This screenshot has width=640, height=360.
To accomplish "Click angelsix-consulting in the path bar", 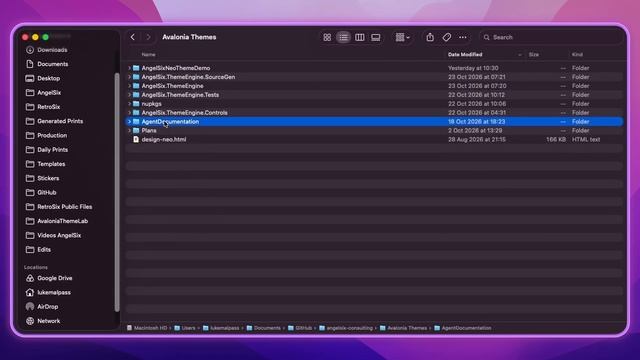I will (x=346, y=328).
